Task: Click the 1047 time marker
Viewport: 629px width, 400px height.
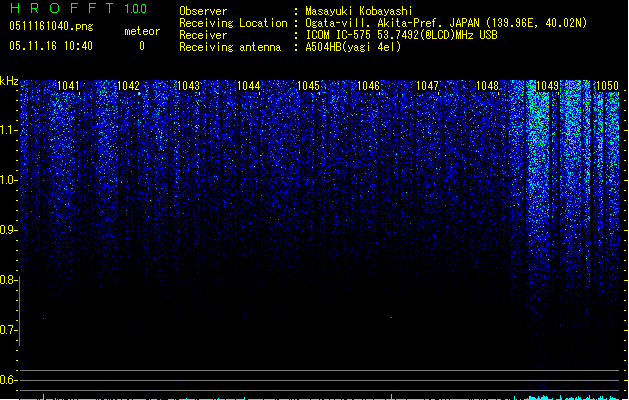Action: coord(428,86)
